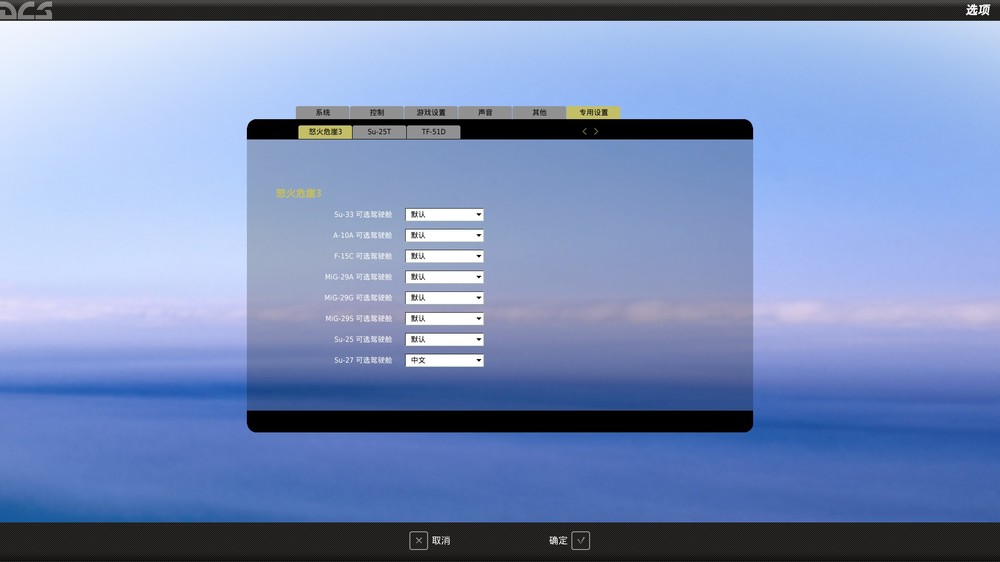Switch to the 游戏设置 tab
The image size is (1000, 562).
(431, 112)
